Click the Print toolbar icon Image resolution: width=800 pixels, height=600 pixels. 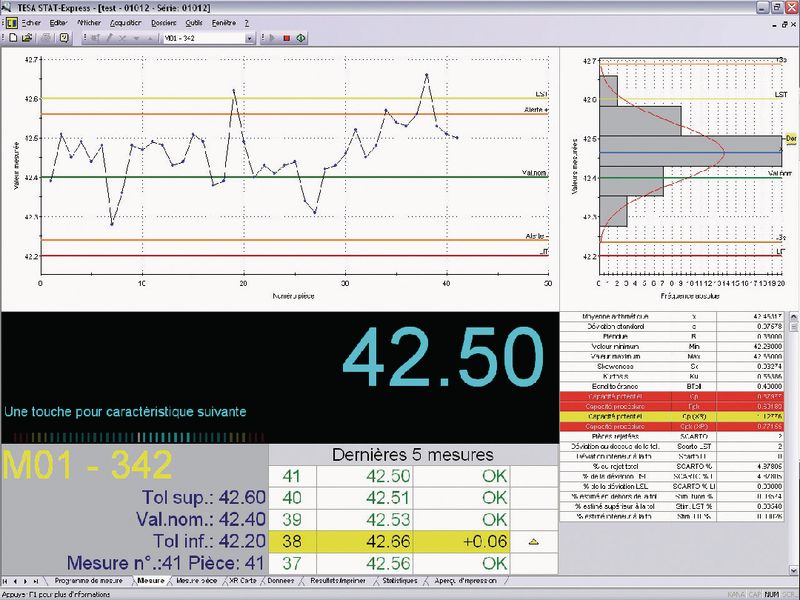pos(47,38)
